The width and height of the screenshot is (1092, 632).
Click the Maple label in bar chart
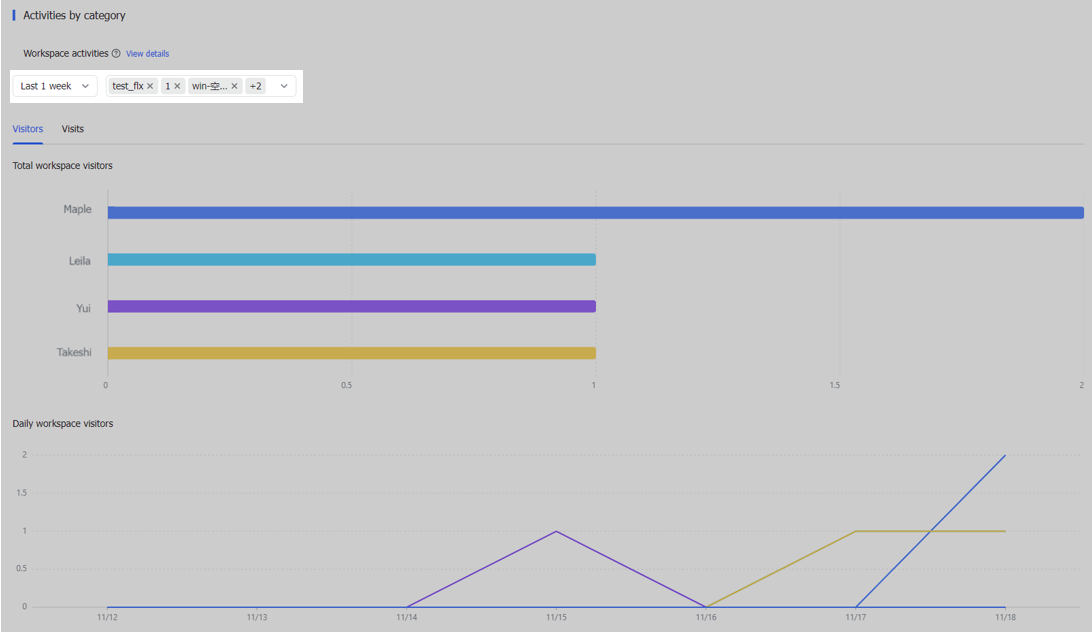77,210
